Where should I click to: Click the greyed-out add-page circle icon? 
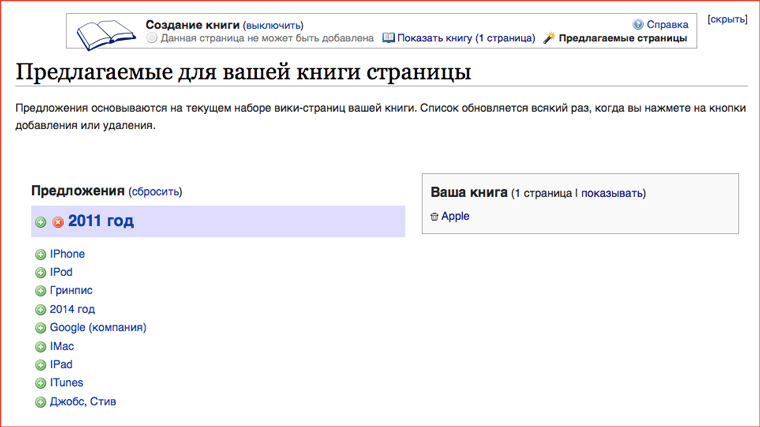coord(152,38)
